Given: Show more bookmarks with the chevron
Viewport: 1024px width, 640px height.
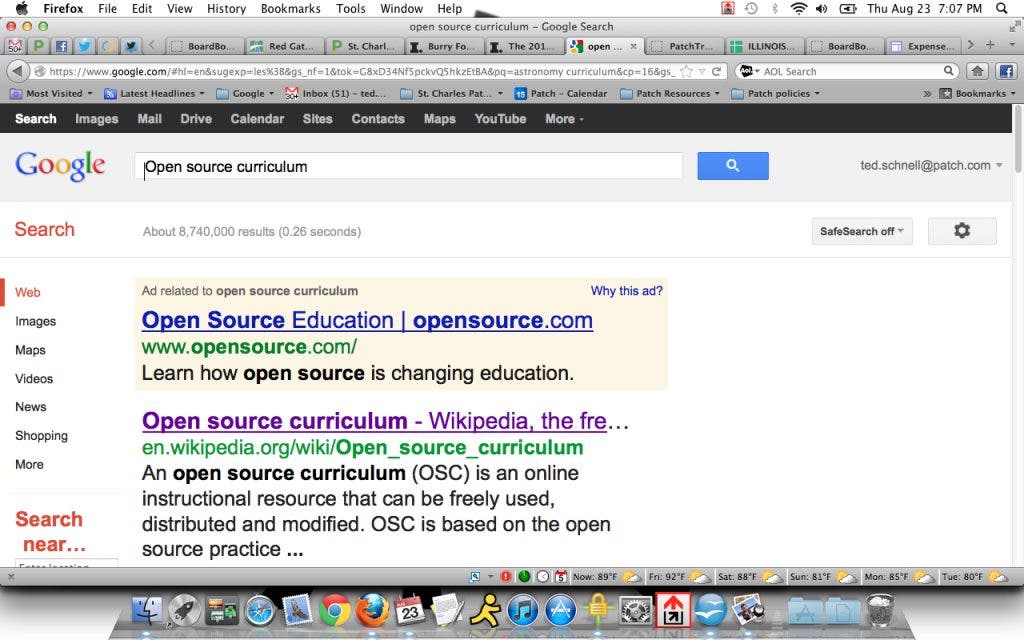Looking at the screenshot, I should [x=927, y=93].
